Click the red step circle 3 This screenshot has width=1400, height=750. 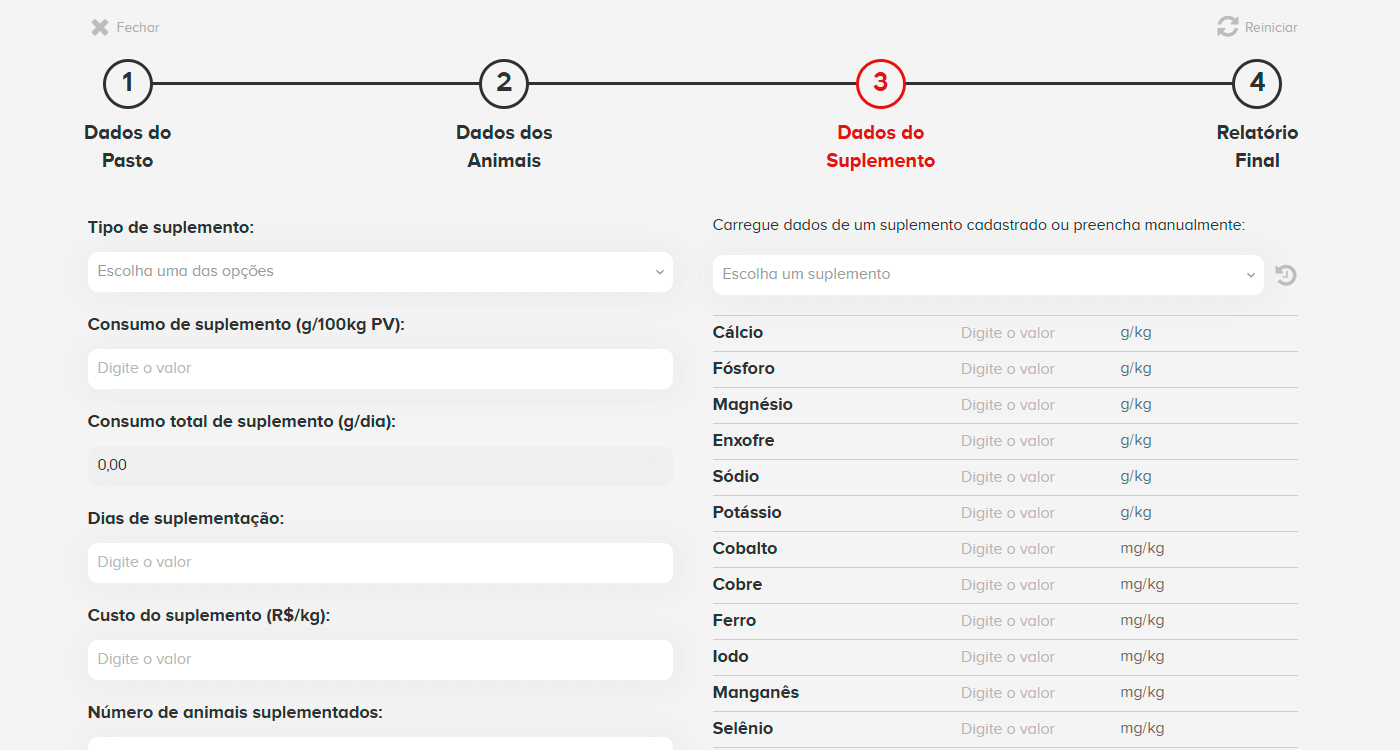pos(880,84)
